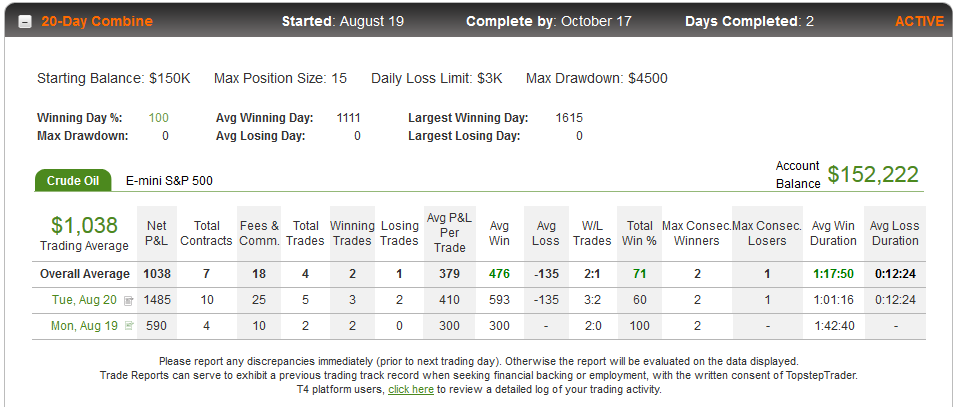Click the 20-Day Combine title
Viewport: 961px width, 407px height.
(x=97, y=21)
